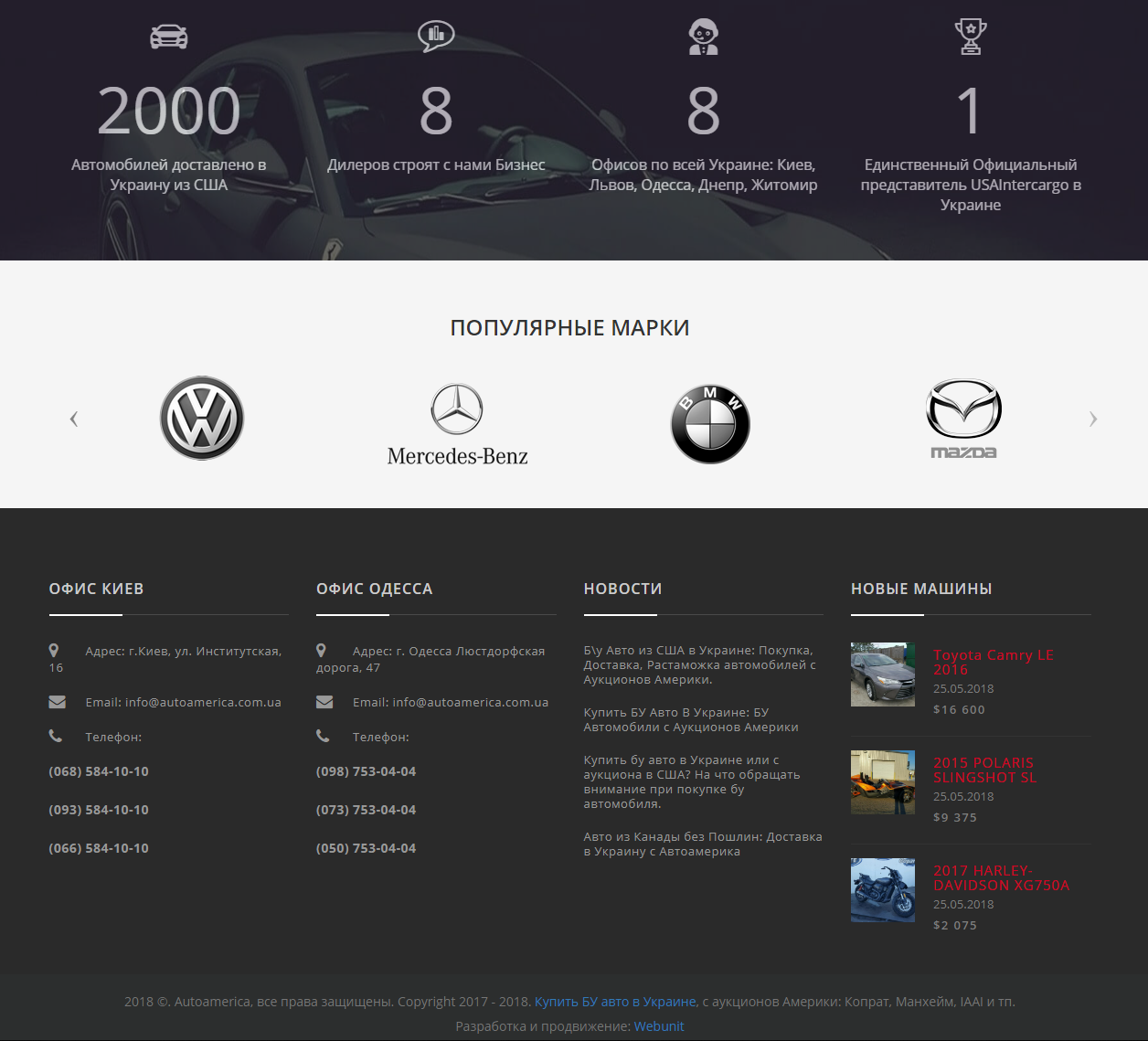Show previous brands with the left carousel arrow
Screen dimensions: 1148x1041
[74, 419]
